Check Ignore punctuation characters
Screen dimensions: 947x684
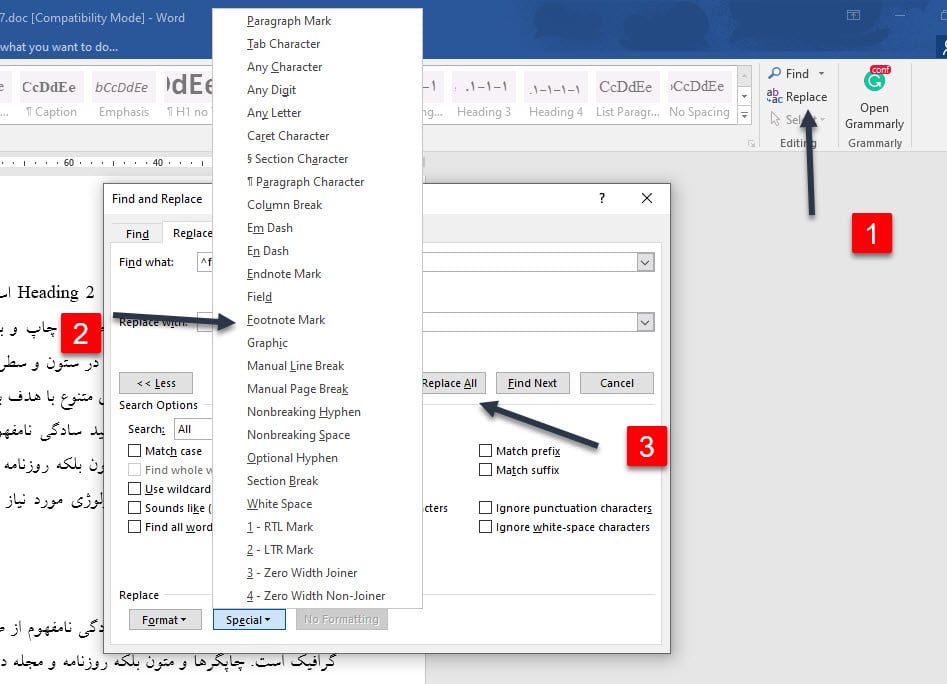click(485, 508)
